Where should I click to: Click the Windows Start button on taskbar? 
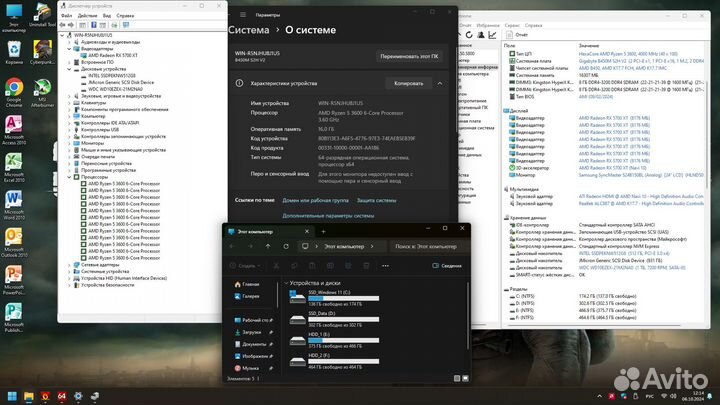12,396
